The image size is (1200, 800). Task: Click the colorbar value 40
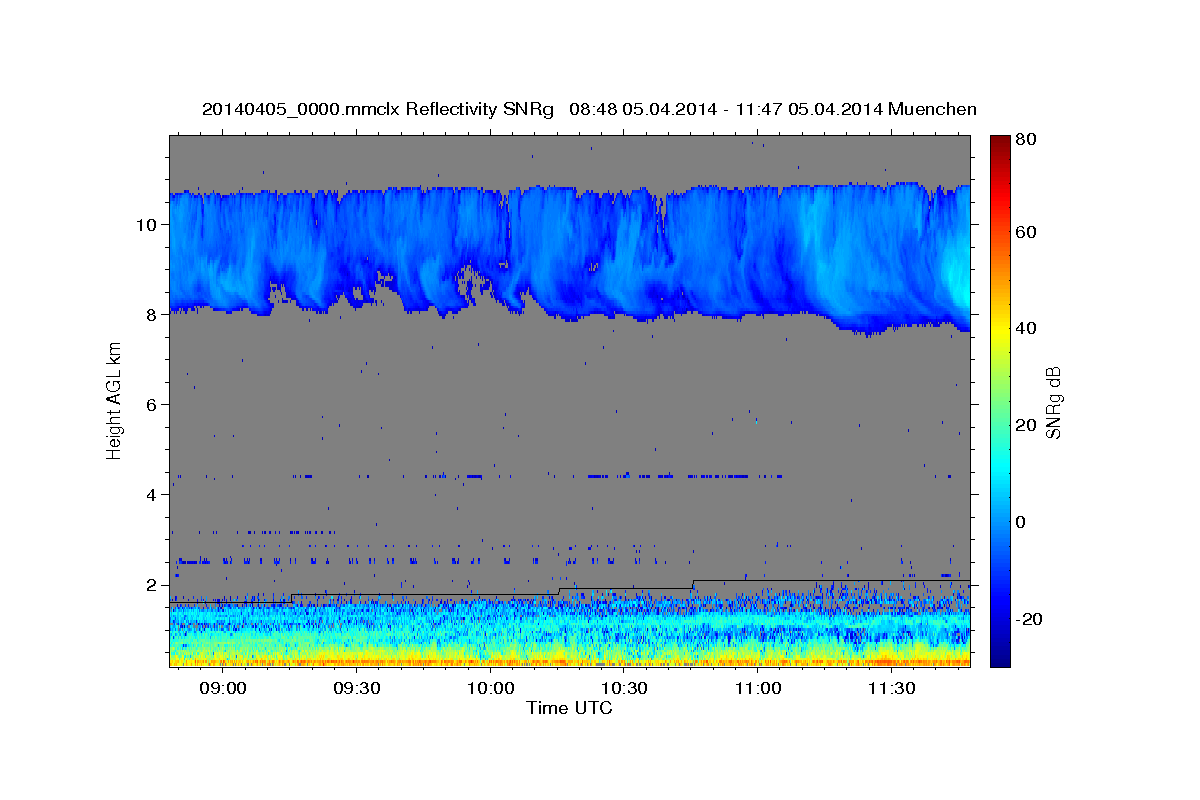(x=1025, y=328)
